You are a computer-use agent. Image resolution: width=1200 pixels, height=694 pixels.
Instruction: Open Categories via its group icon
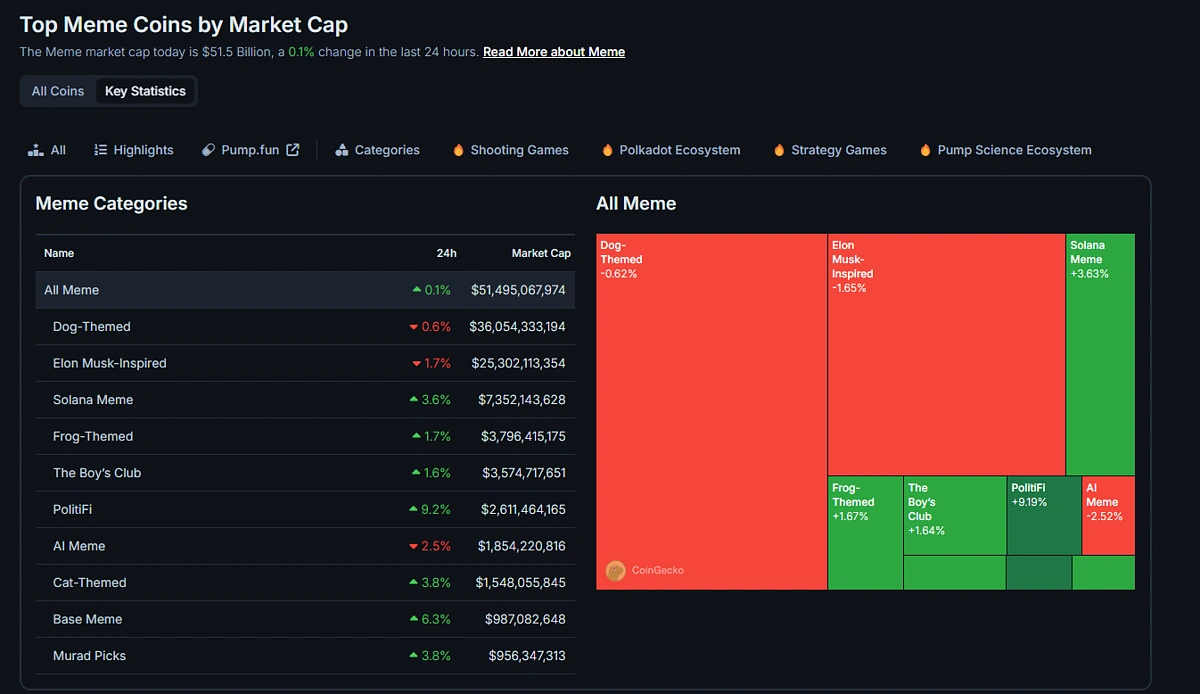point(340,149)
